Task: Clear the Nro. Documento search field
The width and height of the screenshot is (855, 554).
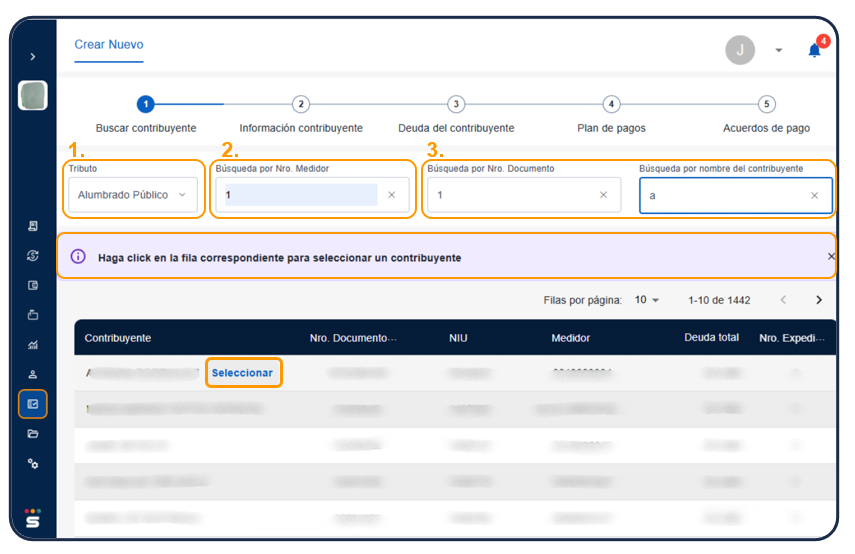Action: pyautogui.click(x=603, y=195)
